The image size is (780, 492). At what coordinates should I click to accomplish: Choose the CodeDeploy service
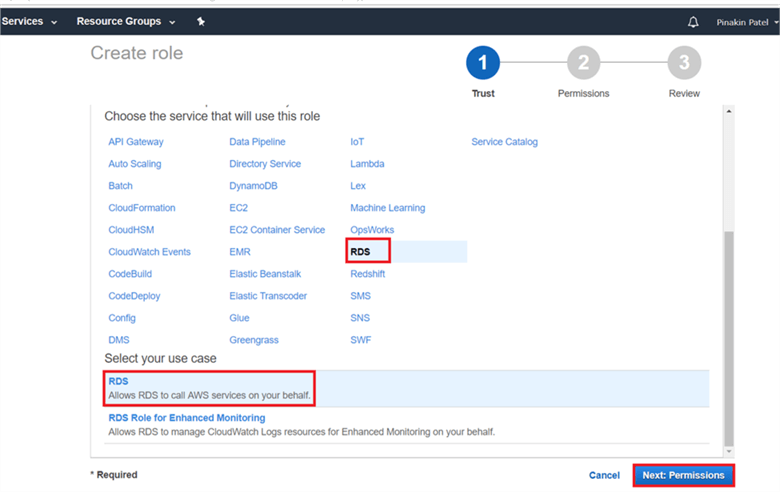134,296
